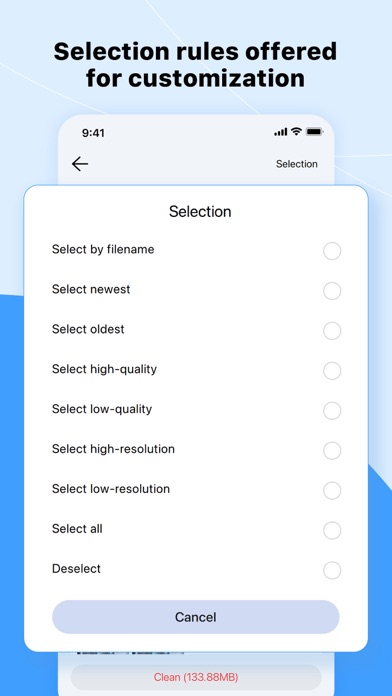Click the 'Select high-resolution' text label
This screenshot has height=696, width=392.
(x=113, y=449)
